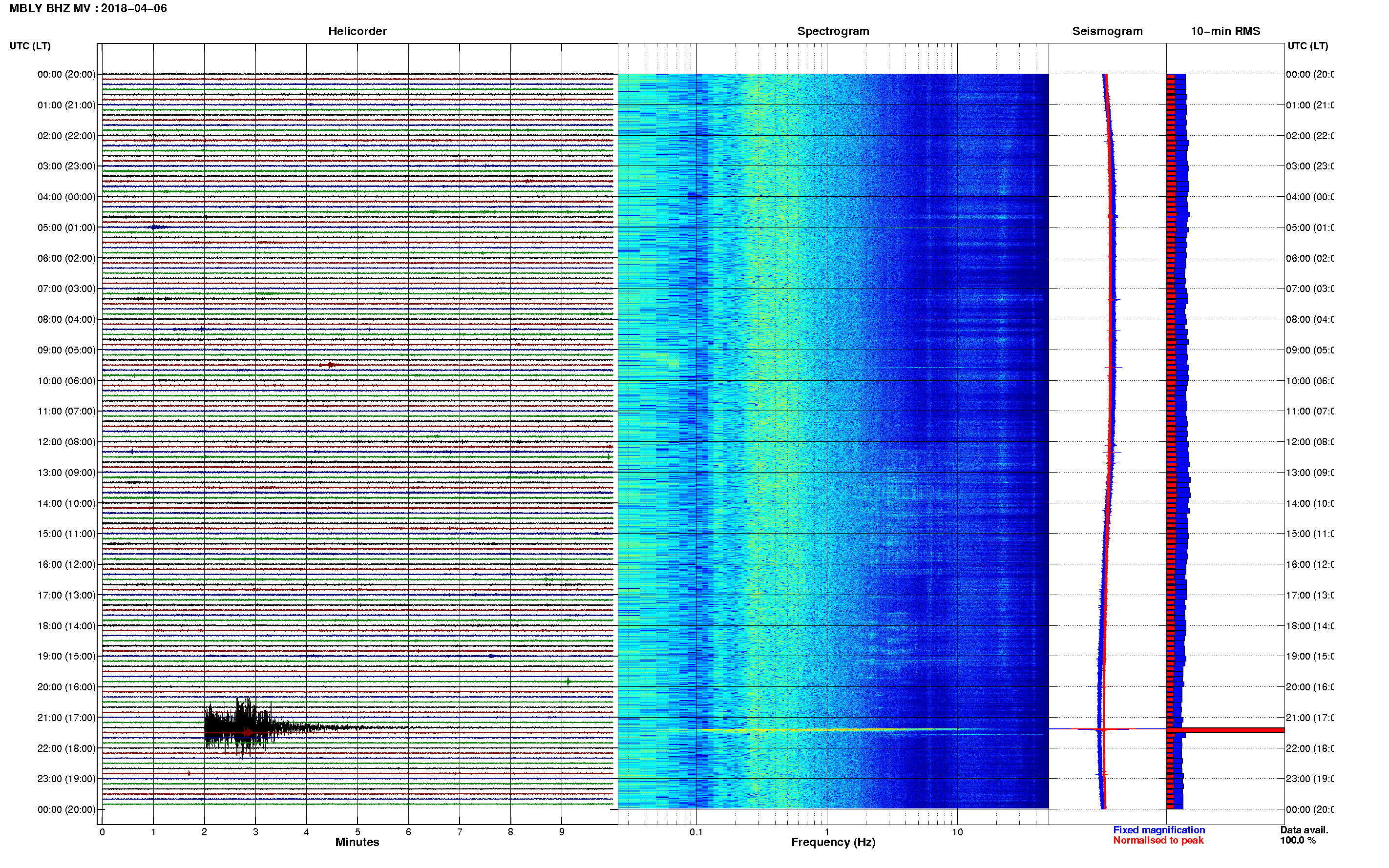Click the left "UTC (LT)" axis label
This screenshot has height=868, width=1389.
click(x=30, y=46)
